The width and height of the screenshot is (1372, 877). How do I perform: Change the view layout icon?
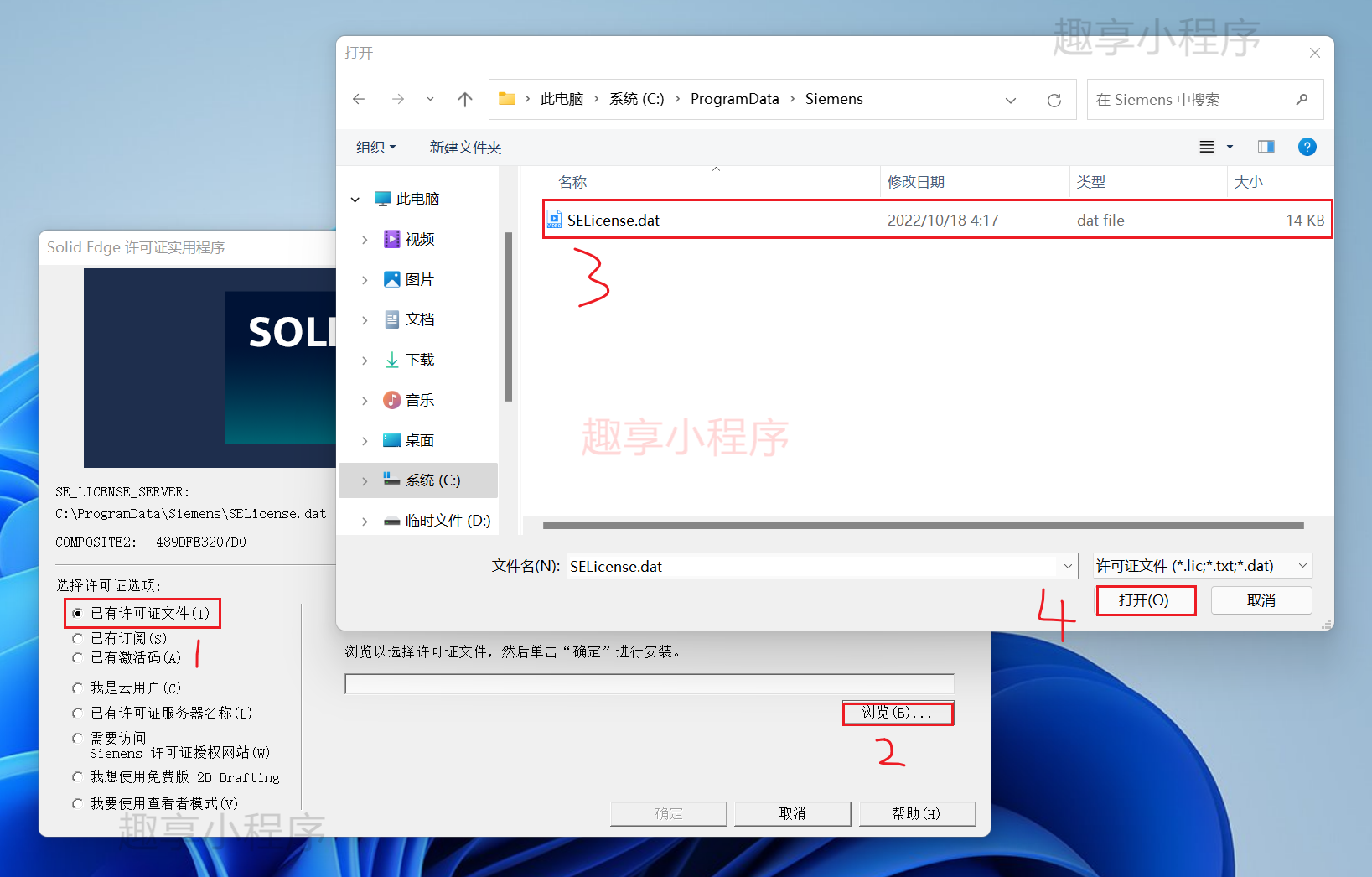coord(1207,148)
